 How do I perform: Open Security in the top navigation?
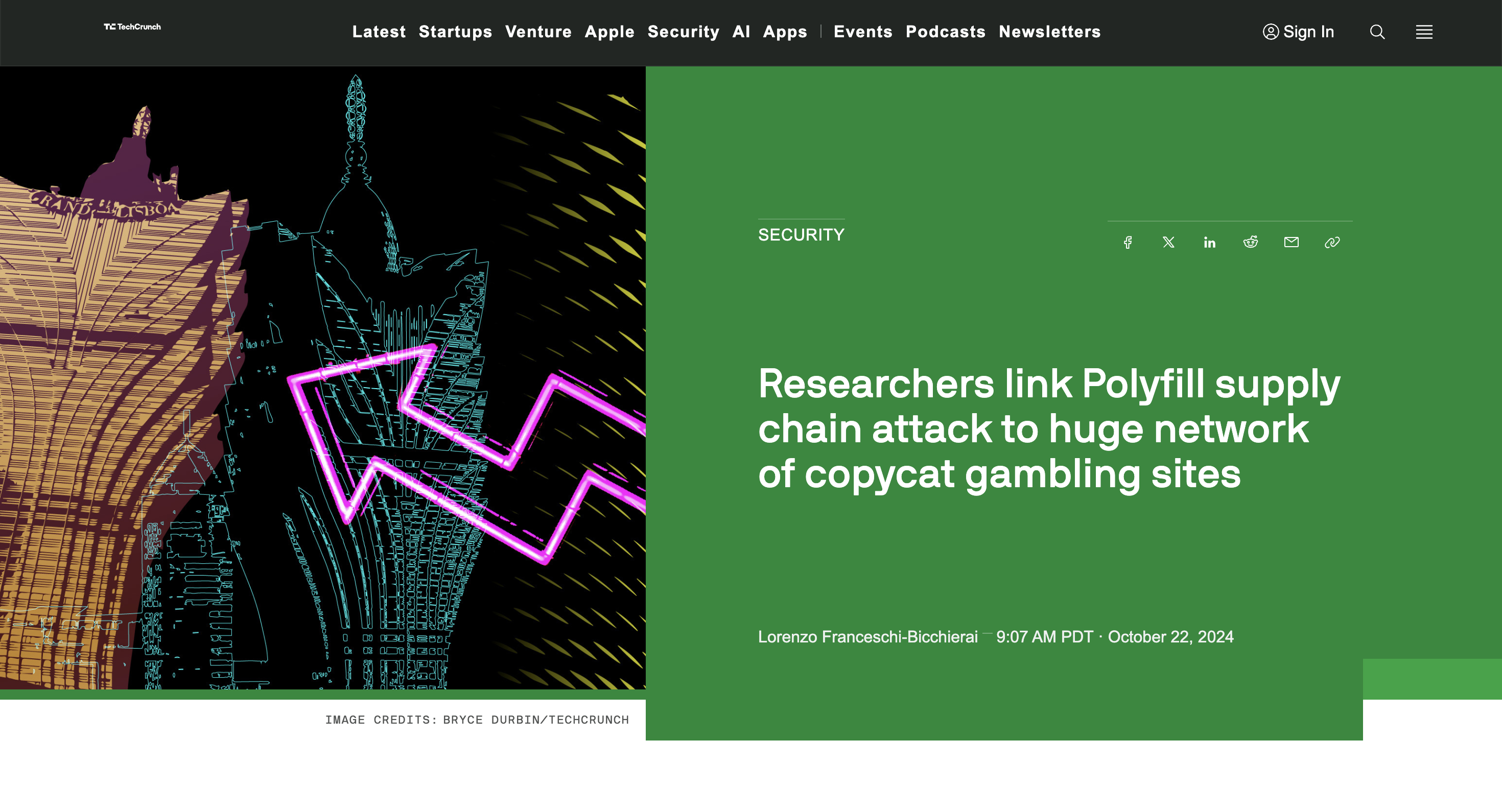click(x=684, y=32)
